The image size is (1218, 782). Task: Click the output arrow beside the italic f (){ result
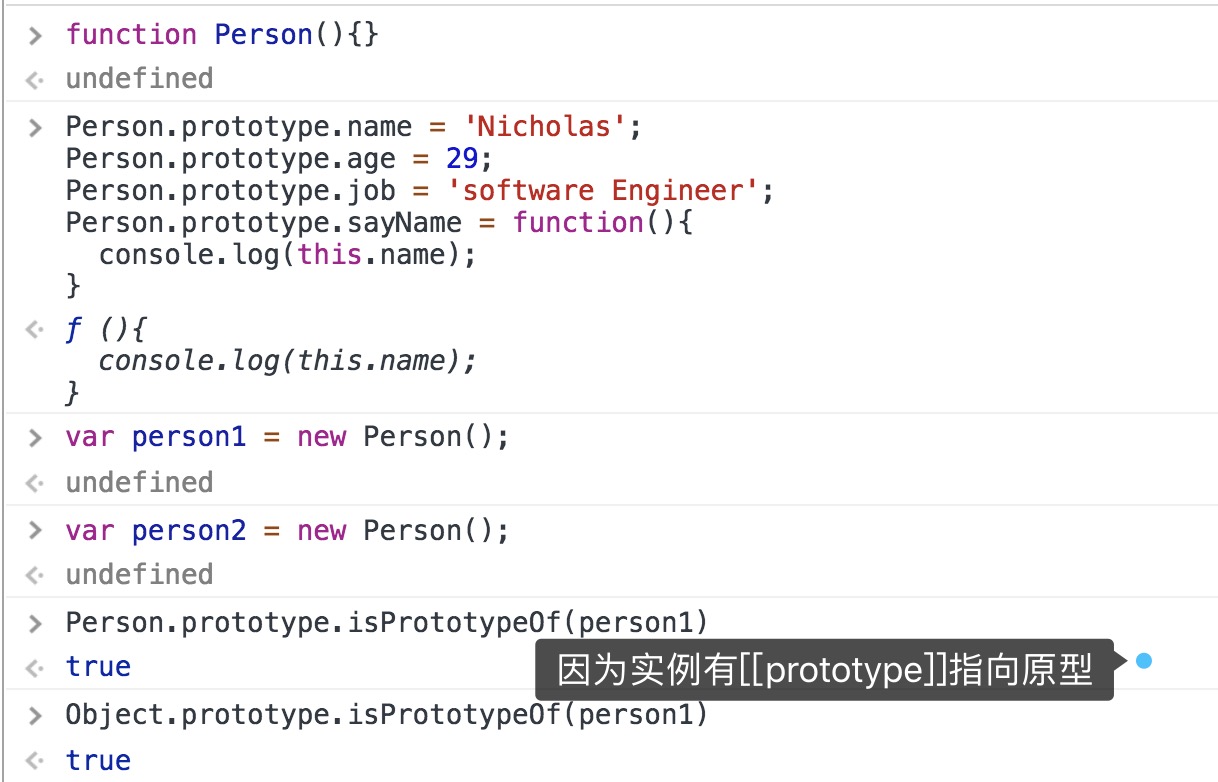(x=36, y=329)
